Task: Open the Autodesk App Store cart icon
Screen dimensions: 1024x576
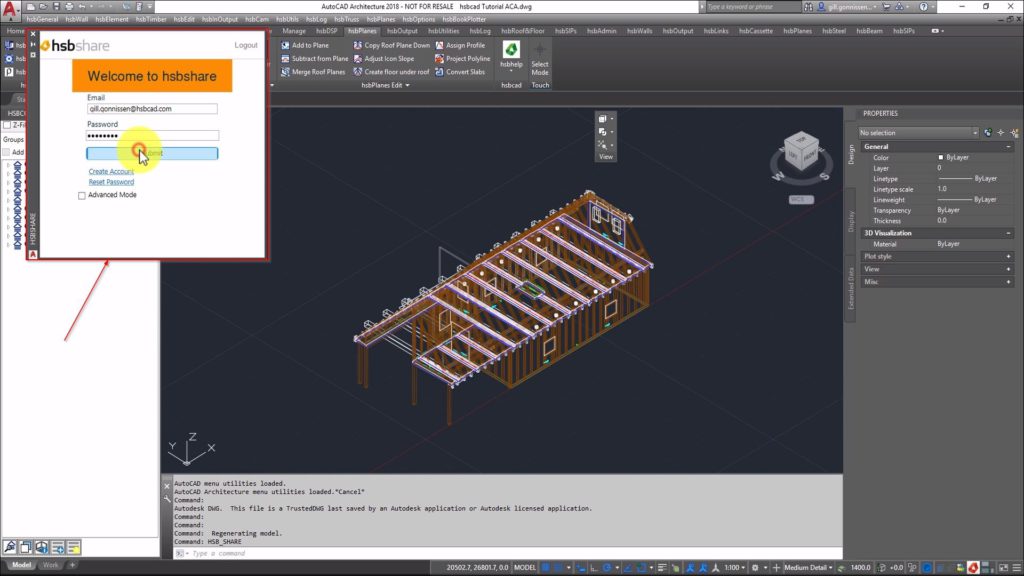Action: [x=886, y=7]
